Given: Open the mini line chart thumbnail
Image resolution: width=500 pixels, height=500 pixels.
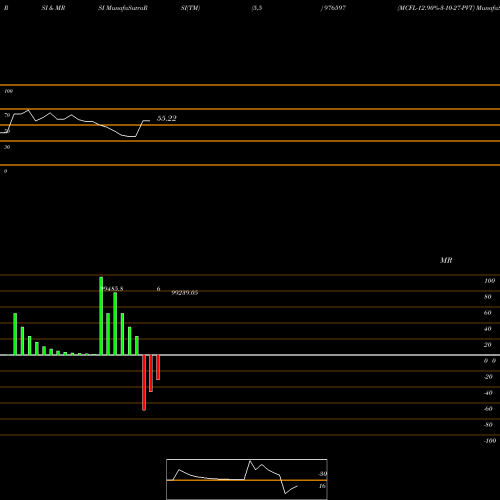Looking at the screenshot, I should tap(247, 479).
